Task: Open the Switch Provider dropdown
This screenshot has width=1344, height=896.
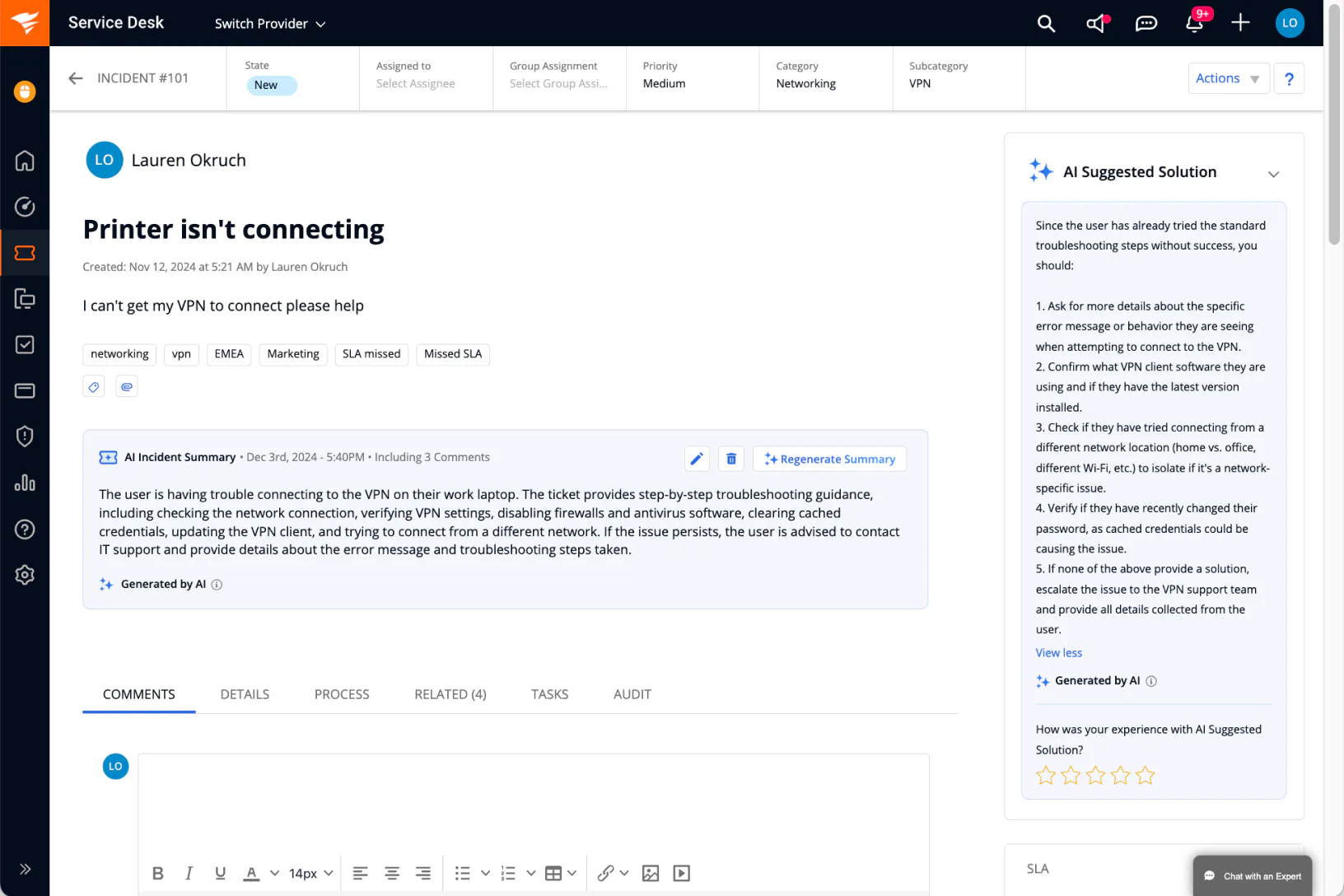Action: (270, 23)
